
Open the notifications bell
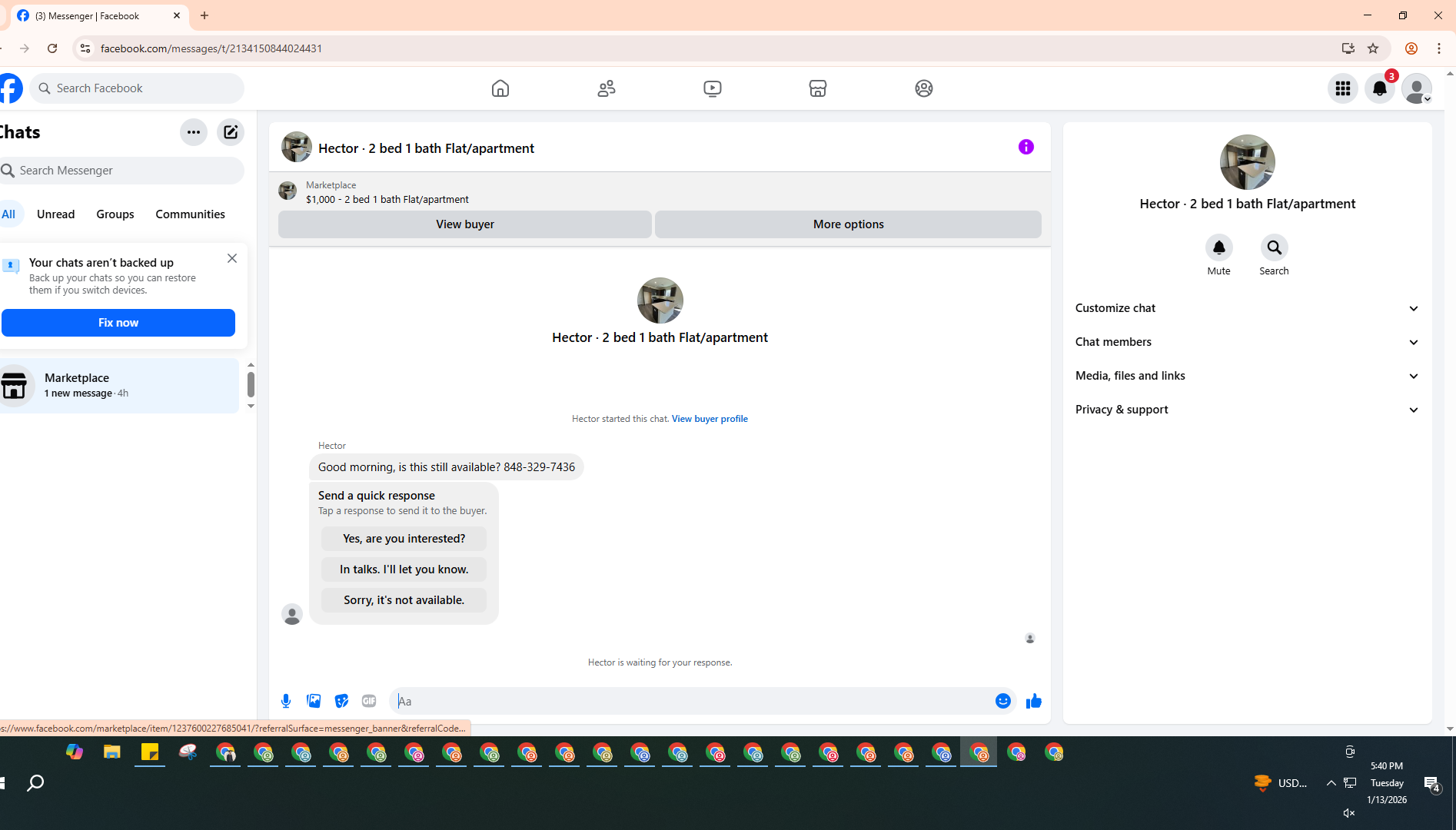(1380, 88)
